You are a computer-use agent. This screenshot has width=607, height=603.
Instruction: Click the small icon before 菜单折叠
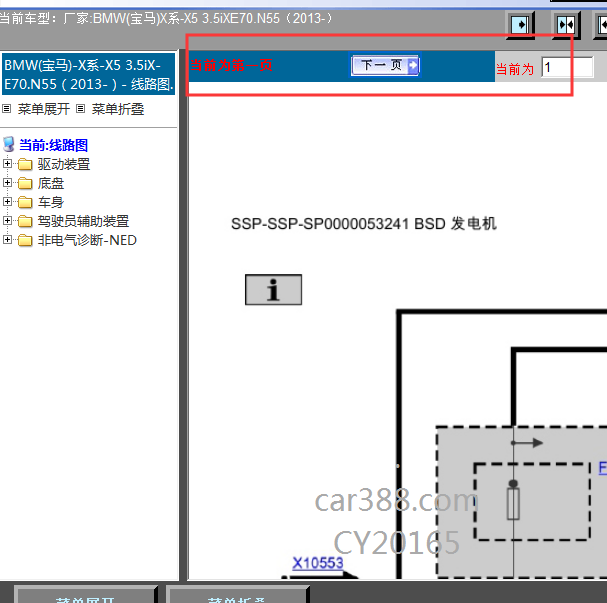(x=80, y=109)
